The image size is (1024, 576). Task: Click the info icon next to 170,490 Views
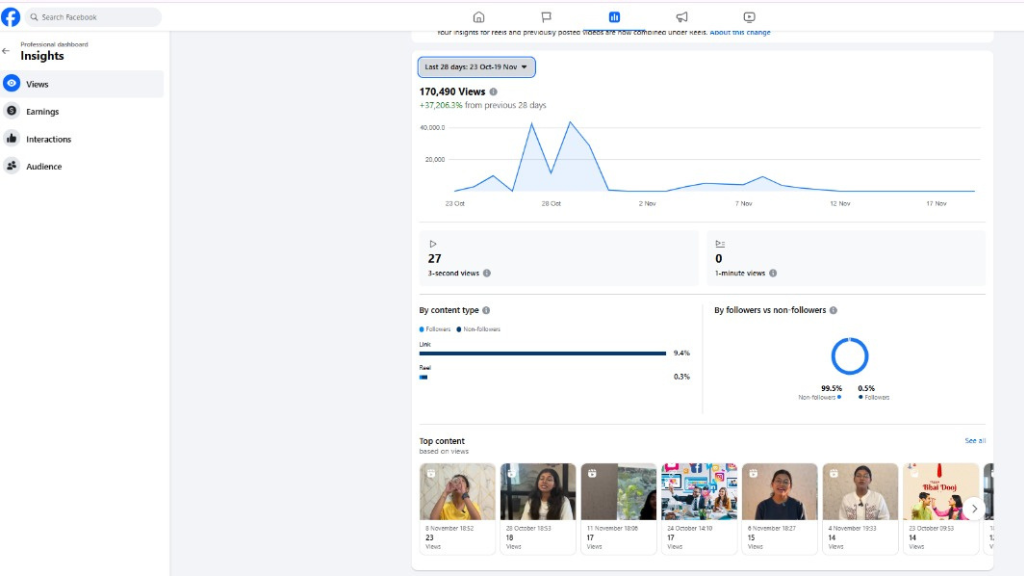coord(494,92)
